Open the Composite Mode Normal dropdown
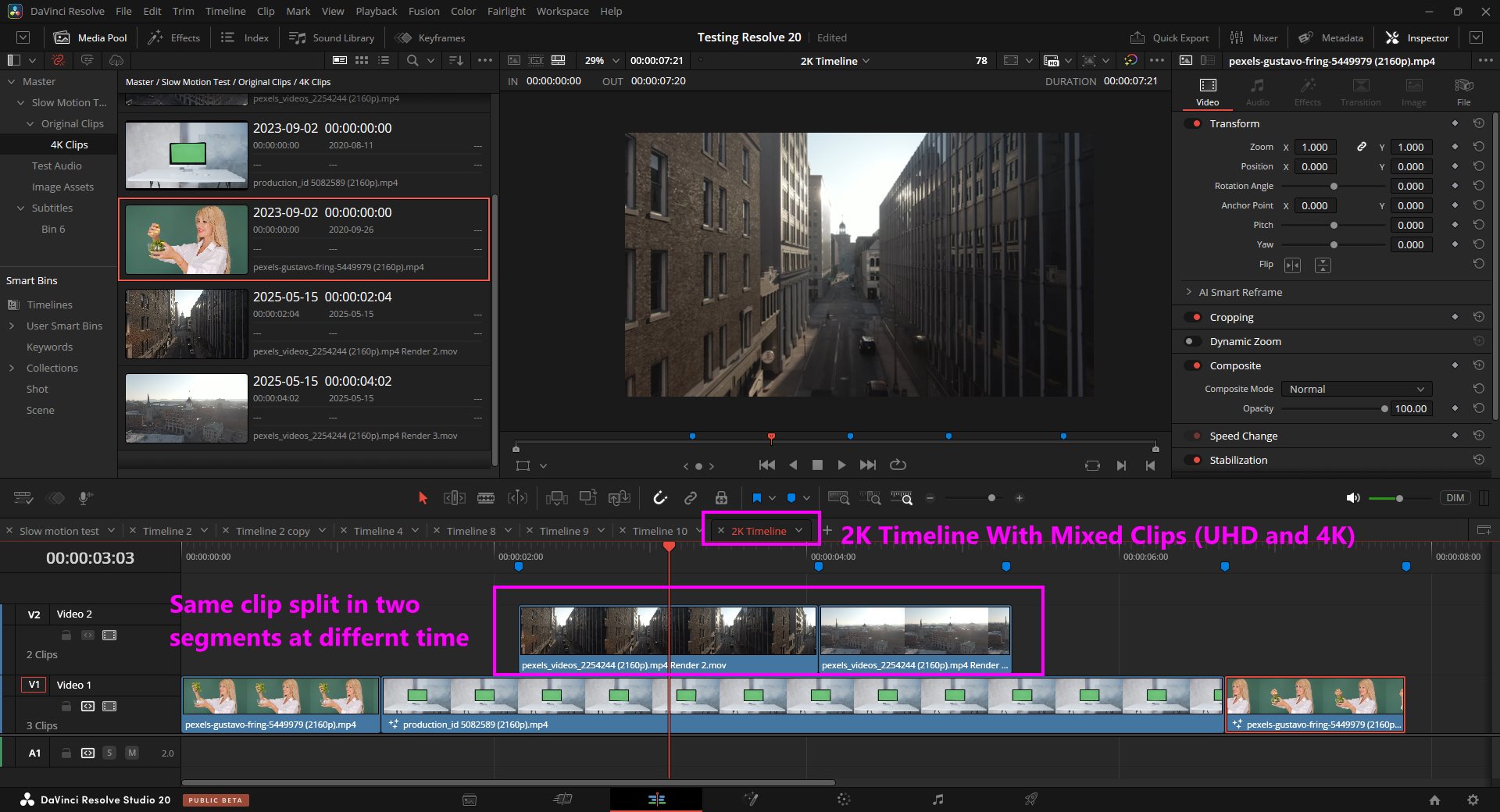The image size is (1500, 812). (x=1356, y=389)
